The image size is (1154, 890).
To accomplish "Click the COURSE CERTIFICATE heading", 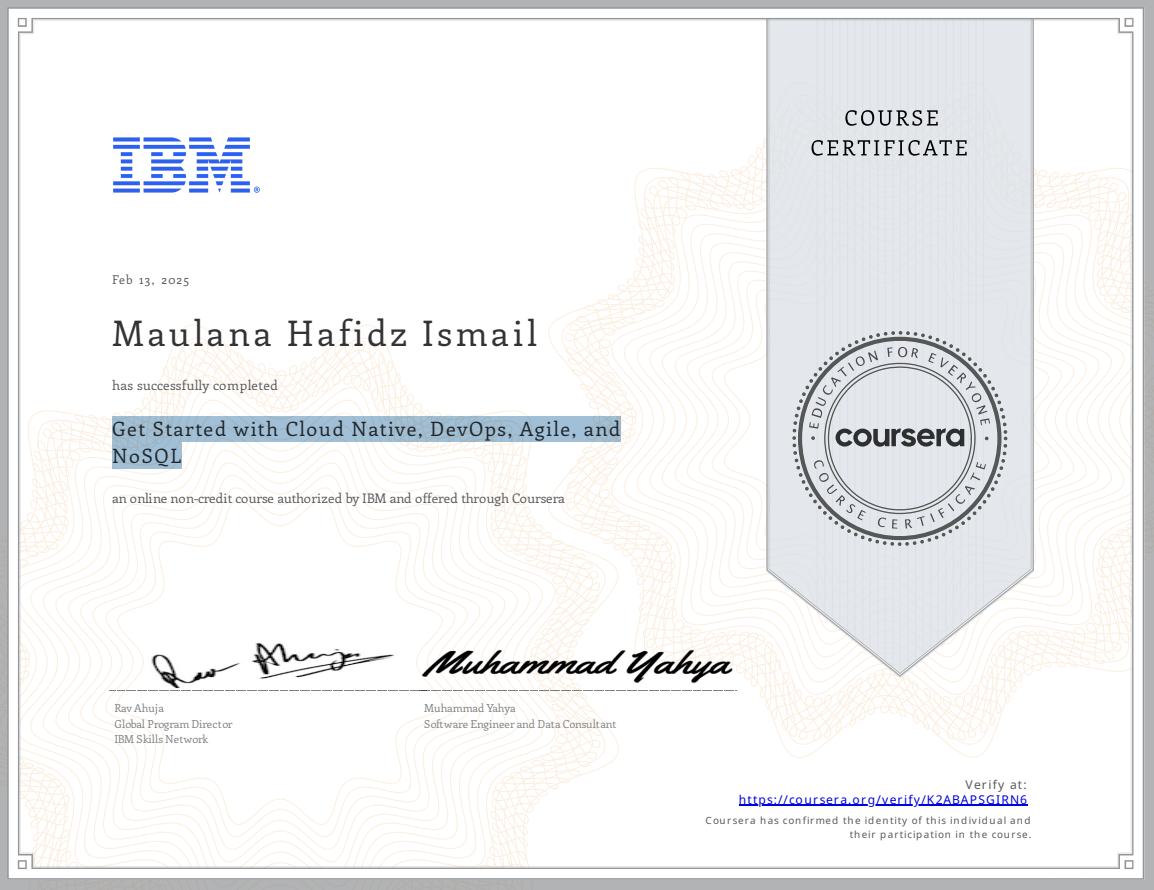I will tap(890, 133).
